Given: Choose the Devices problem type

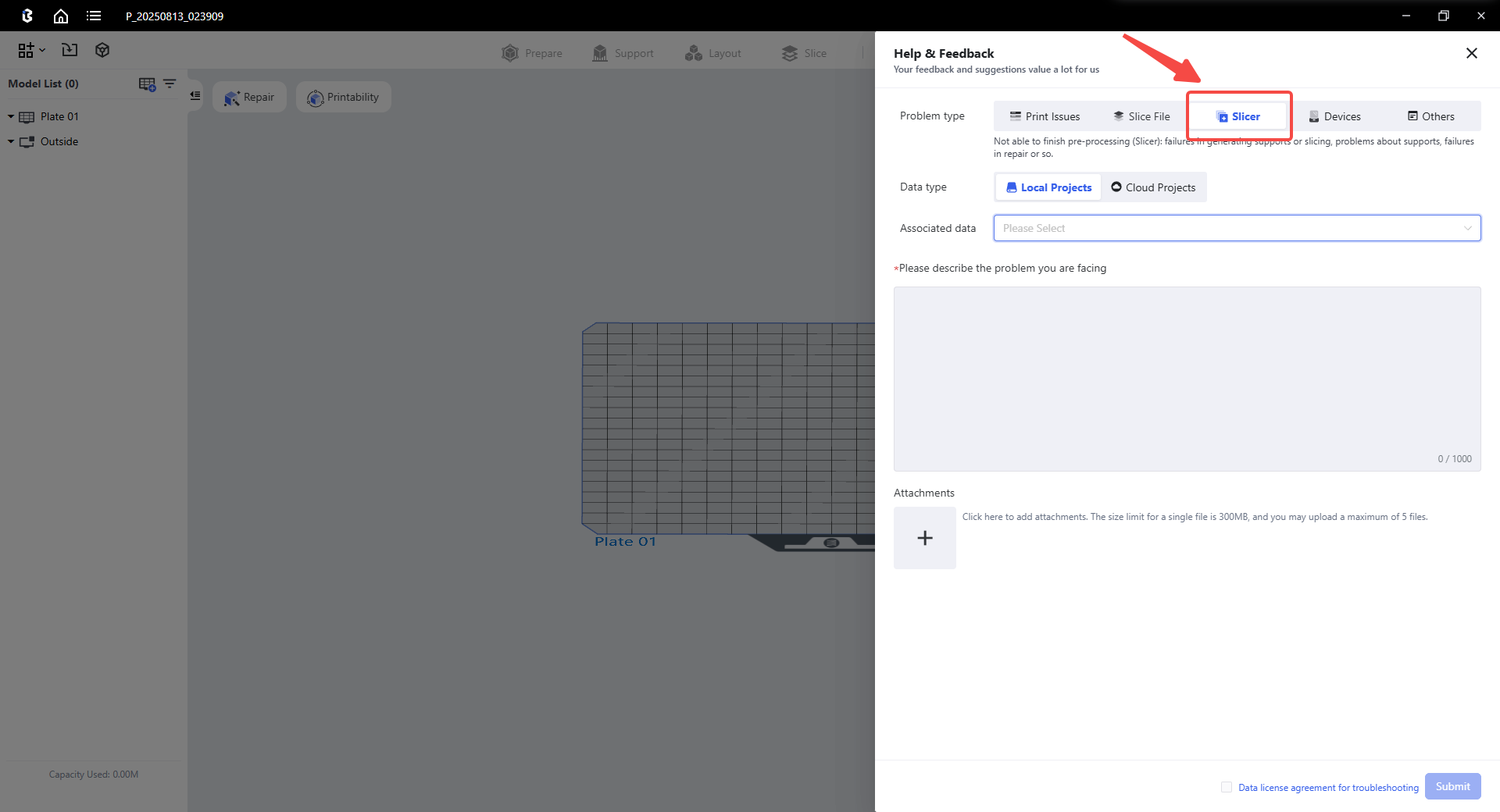Looking at the screenshot, I should [x=1334, y=116].
